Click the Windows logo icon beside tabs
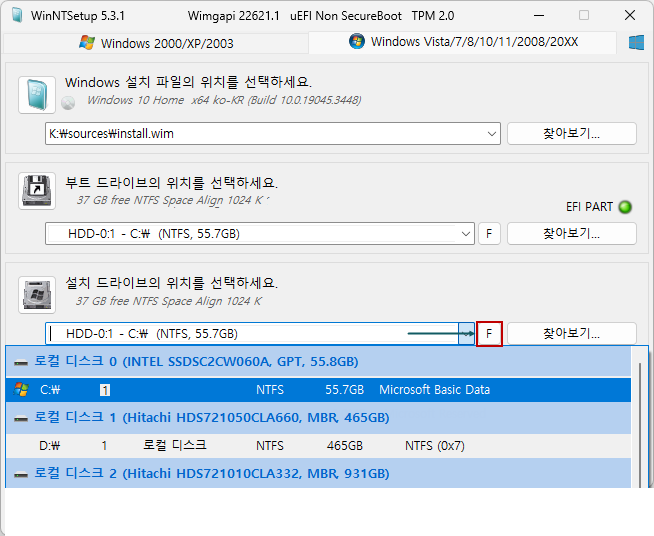The height and width of the screenshot is (536, 654). click(x=636, y=43)
